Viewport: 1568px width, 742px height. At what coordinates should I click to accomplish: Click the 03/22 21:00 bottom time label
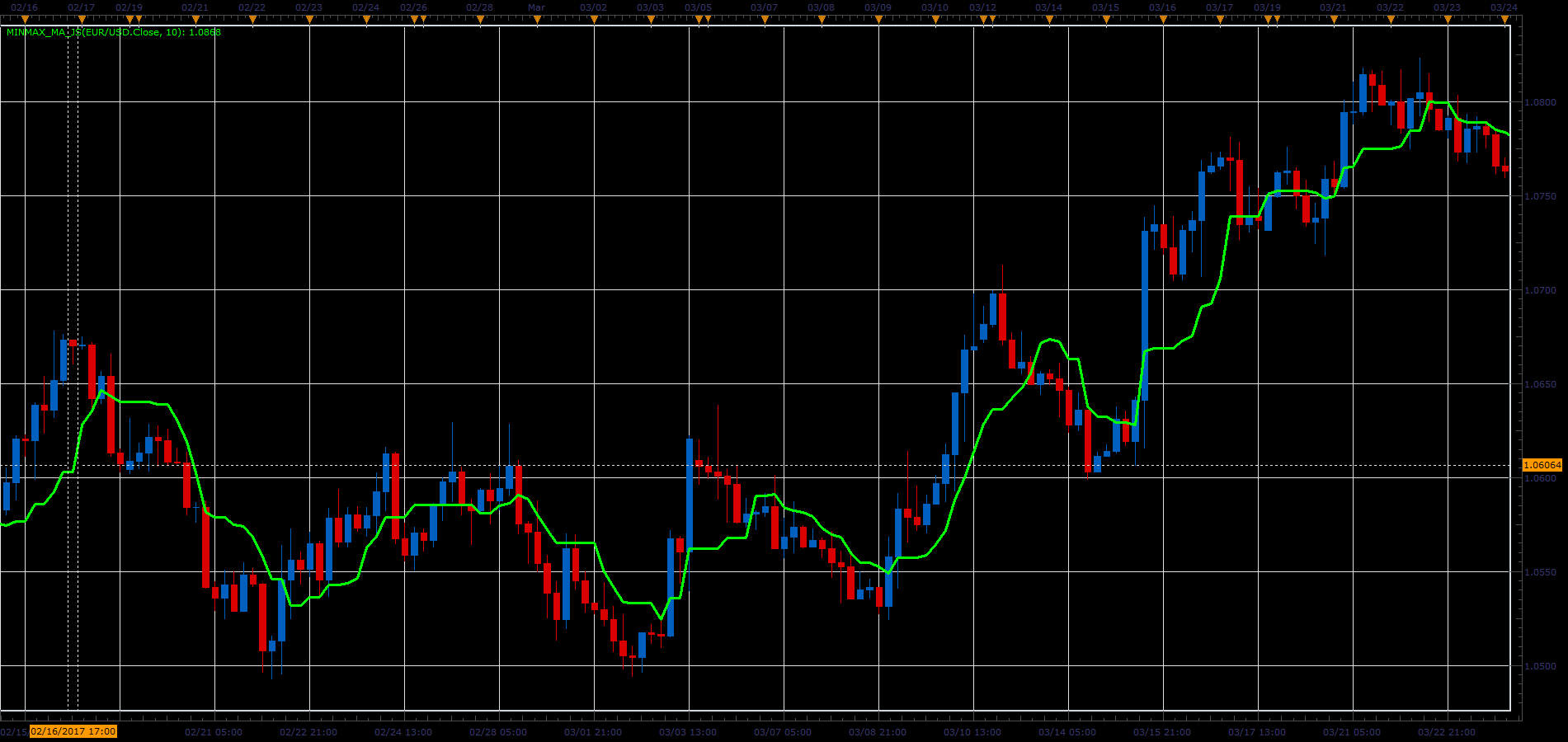pos(1447,732)
